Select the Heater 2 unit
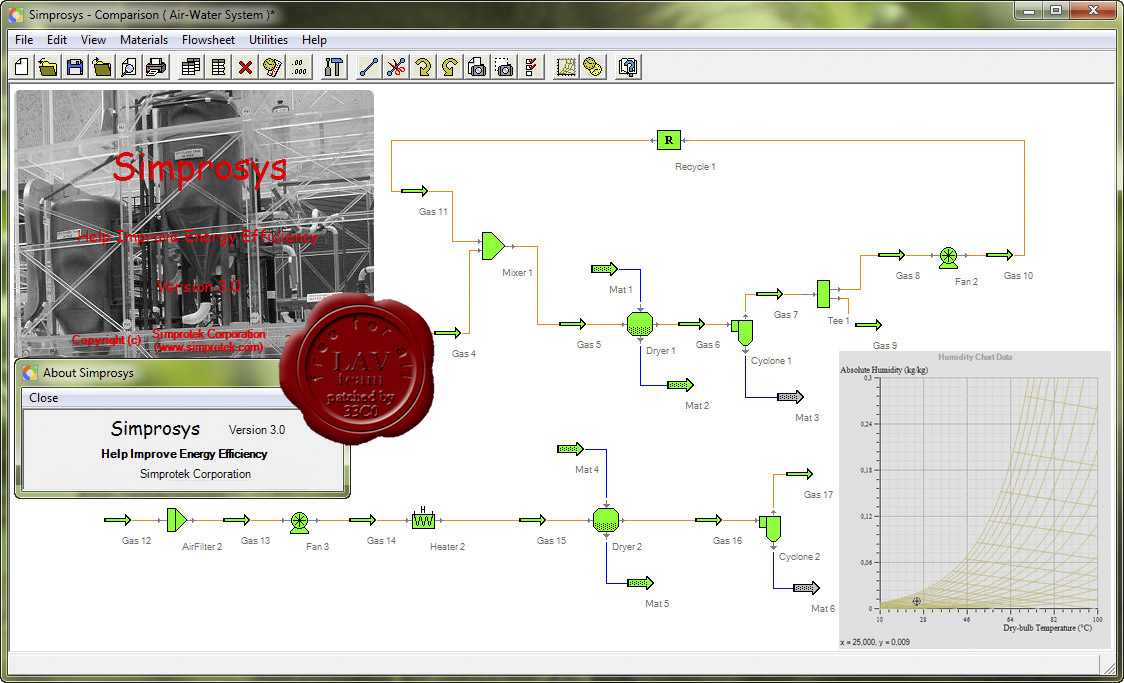 point(423,519)
